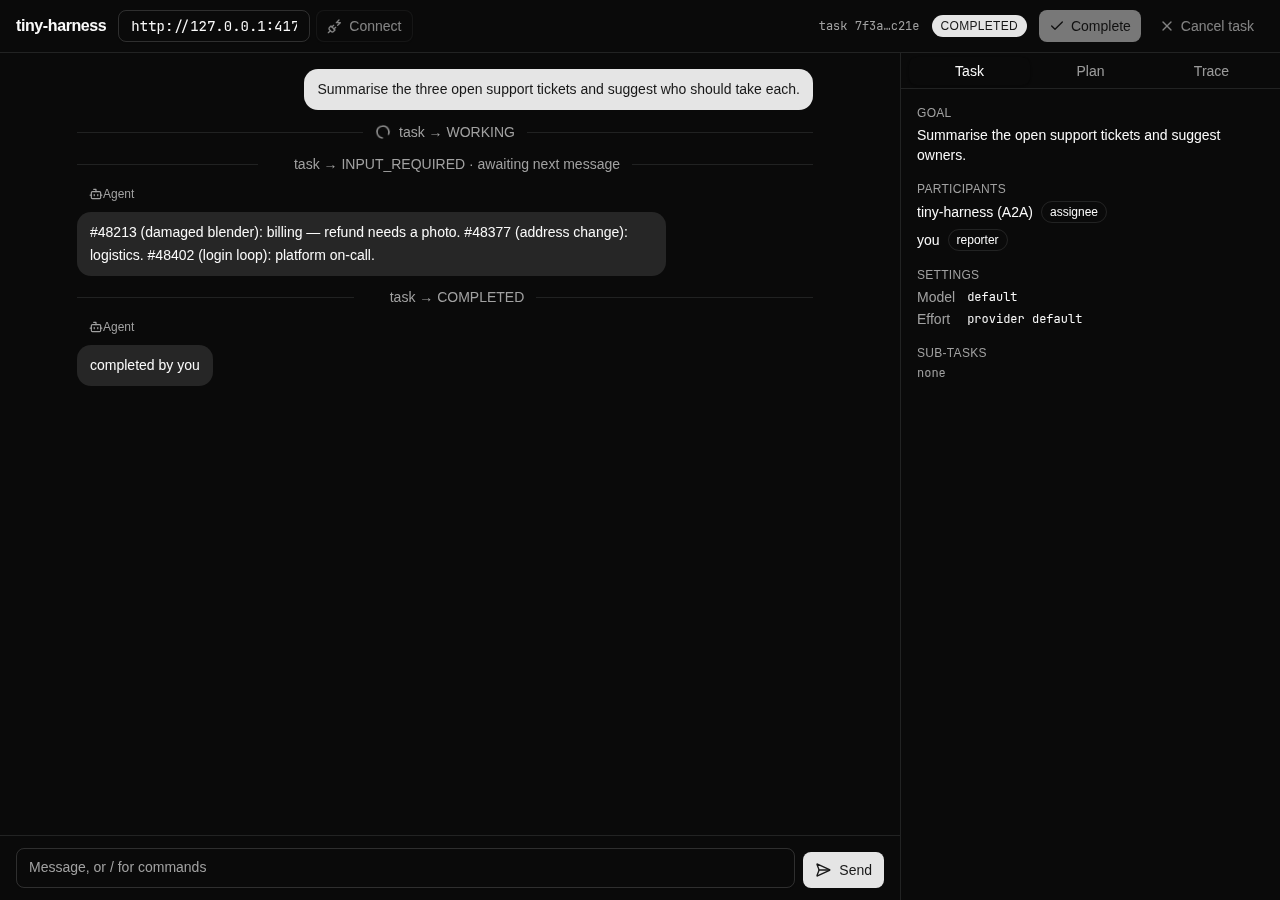This screenshot has height=900, width=1280.
Task: Click the assignee badge
Action: tap(1074, 212)
